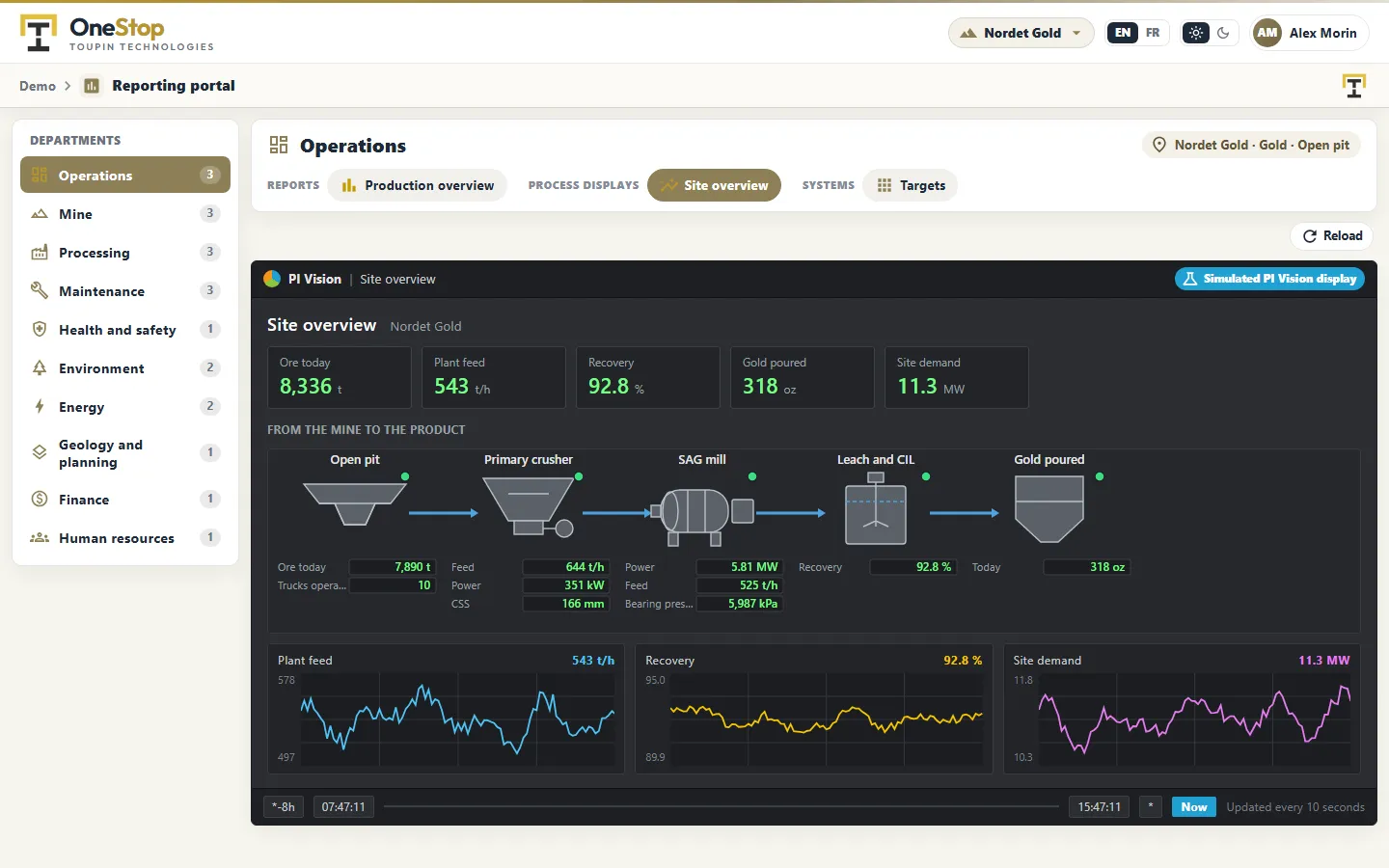Open the Health and safety department
This screenshot has width=1389, height=868.
pos(125,329)
